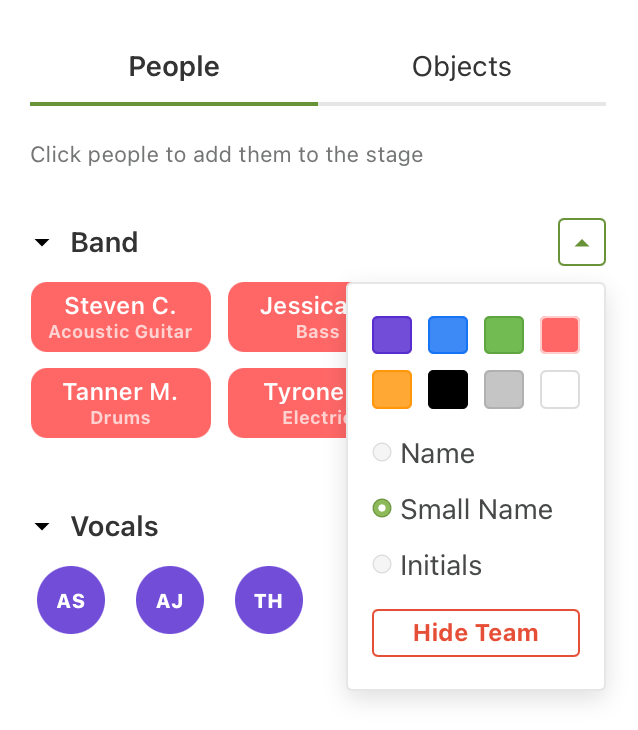Select the Small Name radio option
This screenshot has width=638, height=730.
(382, 509)
